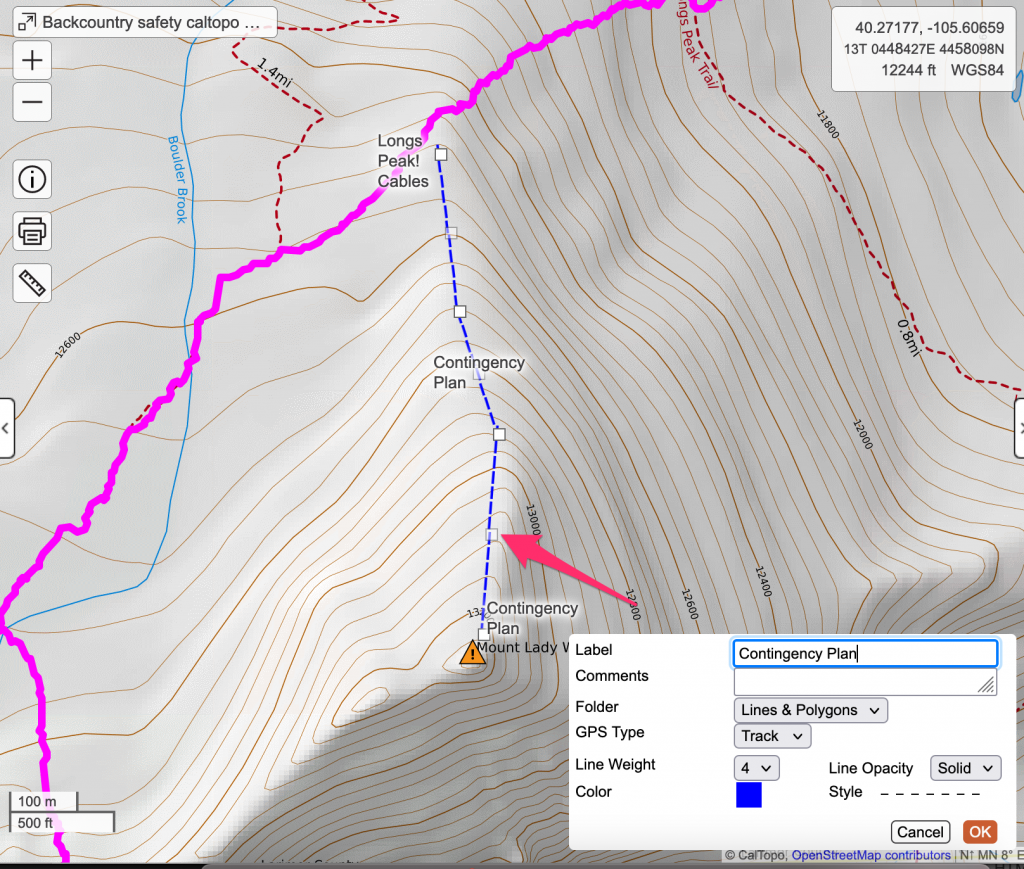Open the Backcountry safety caltopo map title

(x=145, y=21)
